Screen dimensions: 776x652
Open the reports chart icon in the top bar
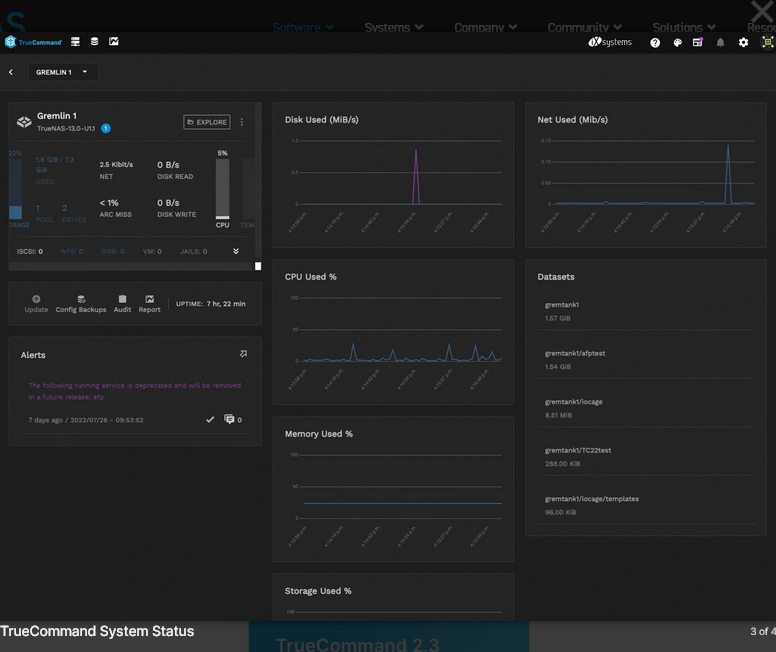(x=114, y=42)
